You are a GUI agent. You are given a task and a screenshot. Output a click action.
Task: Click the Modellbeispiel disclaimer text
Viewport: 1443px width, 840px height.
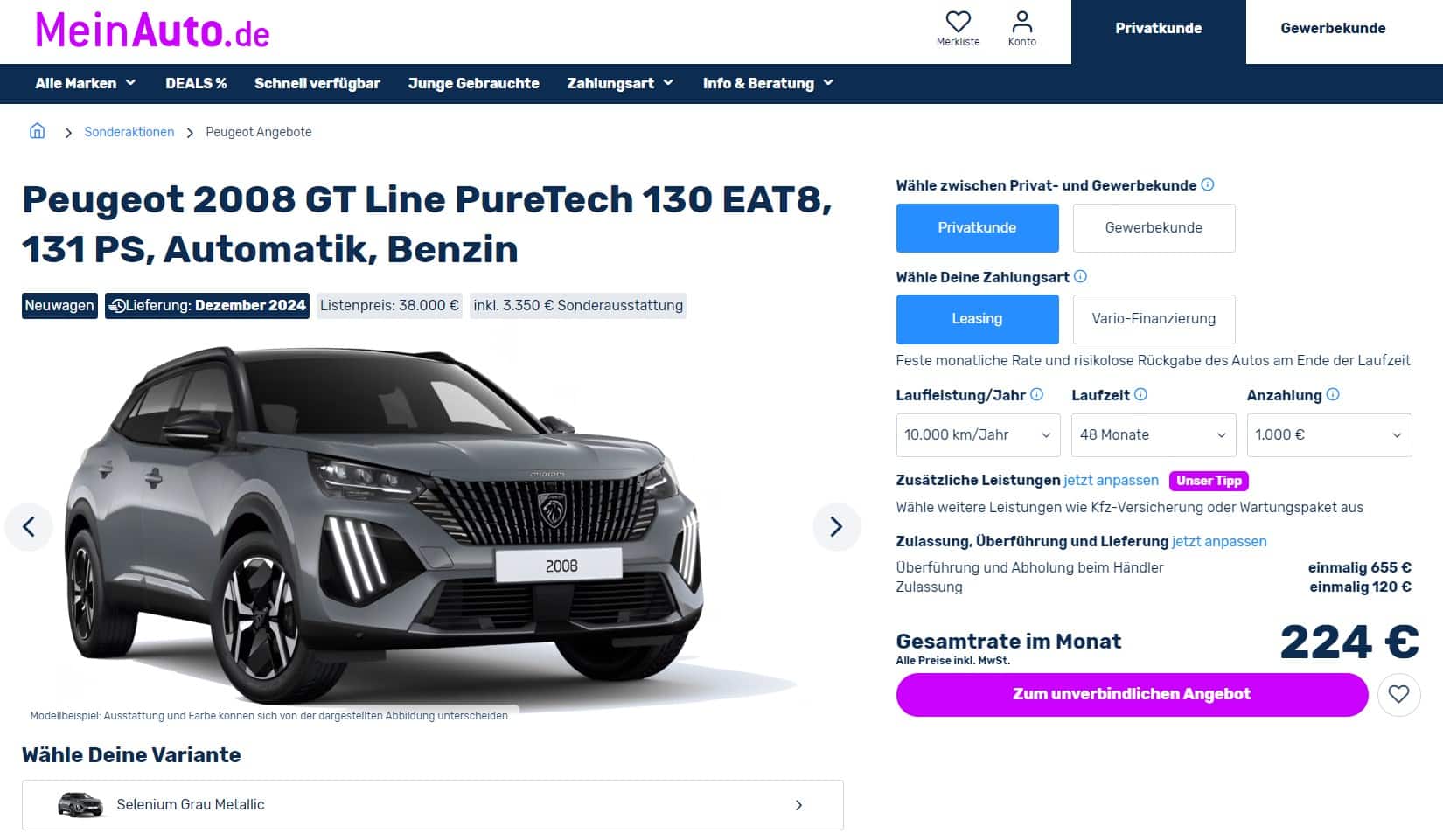pyautogui.click(x=270, y=716)
